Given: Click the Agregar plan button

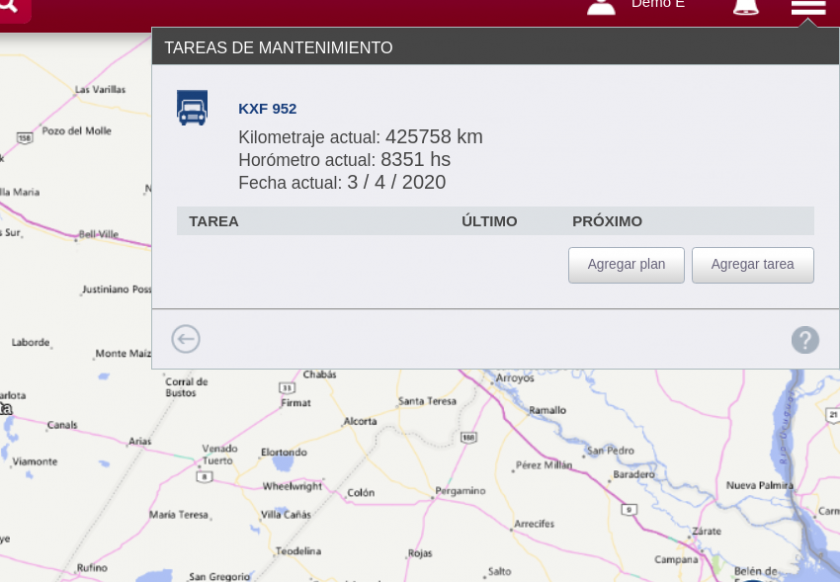Looking at the screenshot, I should coord(626,265).
